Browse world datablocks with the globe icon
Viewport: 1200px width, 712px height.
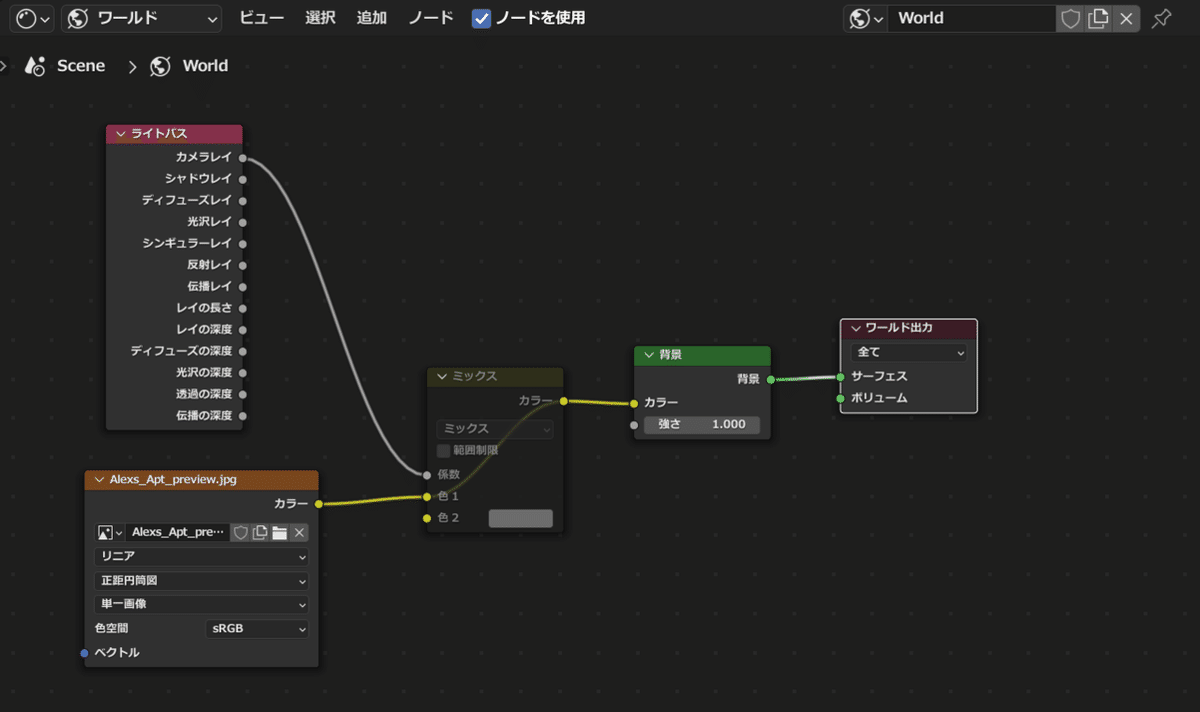865,18
